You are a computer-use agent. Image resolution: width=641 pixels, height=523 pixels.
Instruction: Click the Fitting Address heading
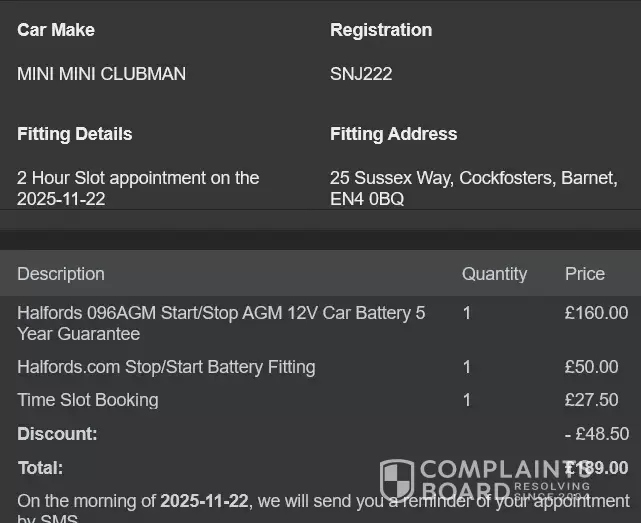coord(393,134)
